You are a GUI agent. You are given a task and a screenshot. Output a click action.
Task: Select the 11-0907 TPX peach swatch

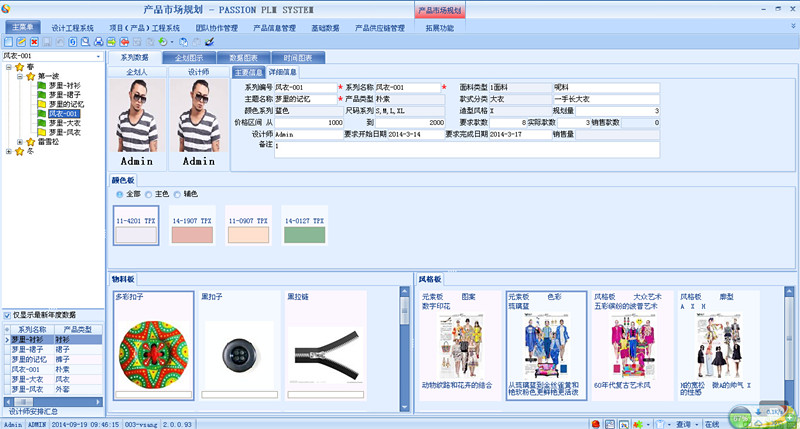(248, 225)
